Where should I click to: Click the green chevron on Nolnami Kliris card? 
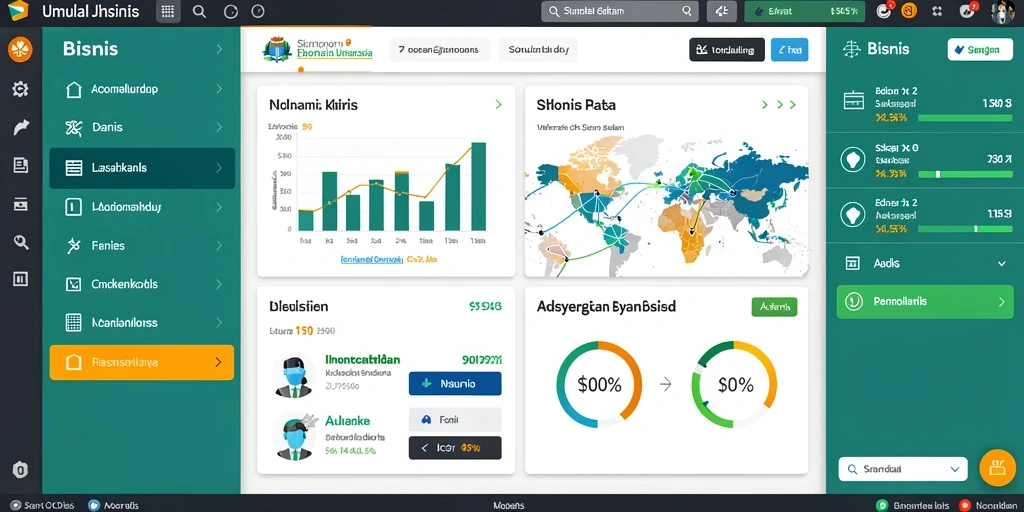click(x=498, y=104)
